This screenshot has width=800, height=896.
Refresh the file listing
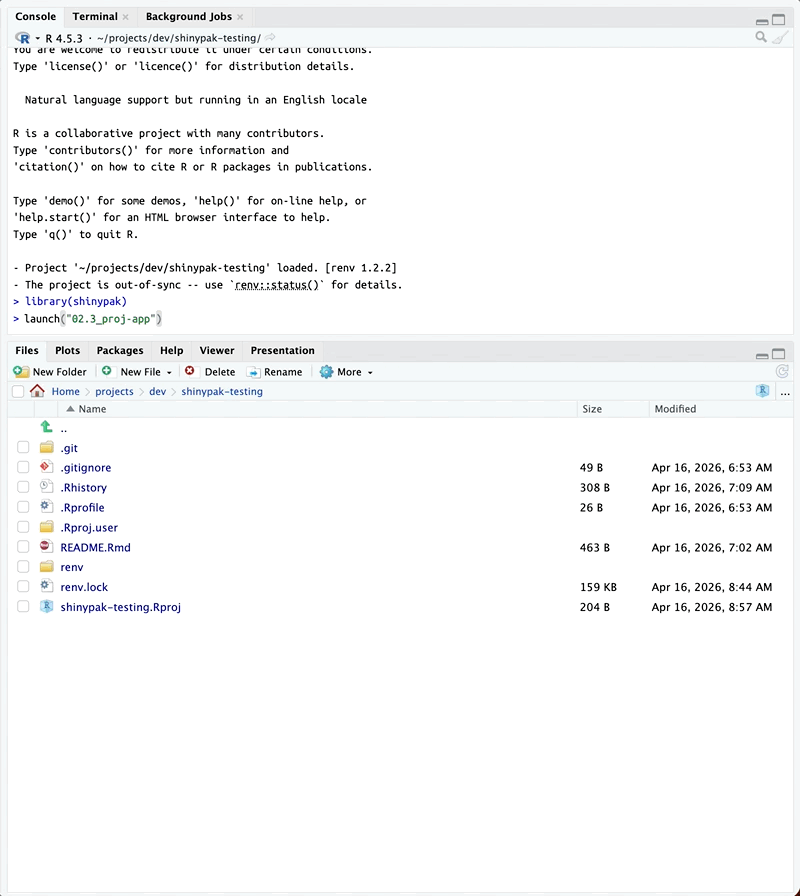(x=782, y=371)
